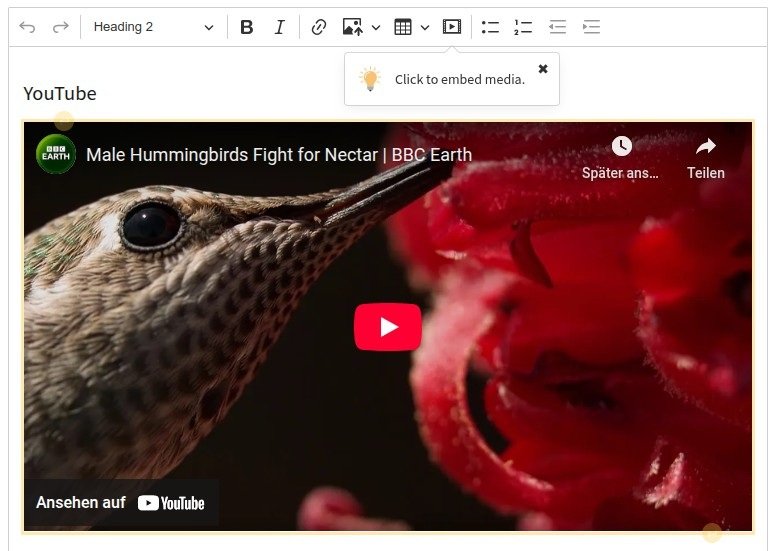The image size is (780, 551).
Task: Click the decrease indent icon
Action: (558, 27)
